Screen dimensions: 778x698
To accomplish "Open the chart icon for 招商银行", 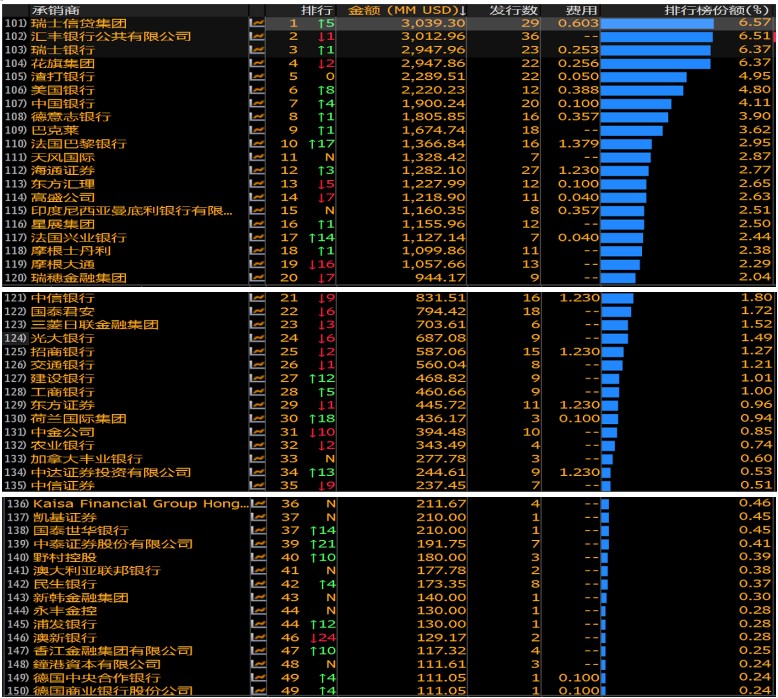I will (257, 351).
